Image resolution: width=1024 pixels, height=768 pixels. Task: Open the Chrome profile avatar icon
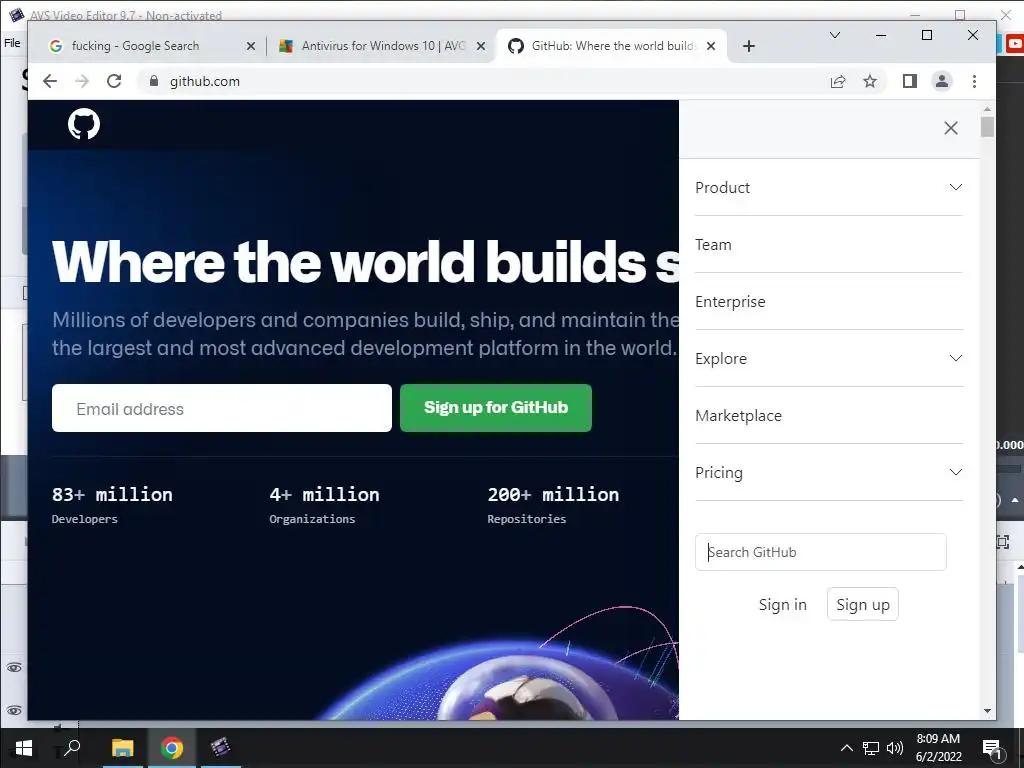[942, 81]
